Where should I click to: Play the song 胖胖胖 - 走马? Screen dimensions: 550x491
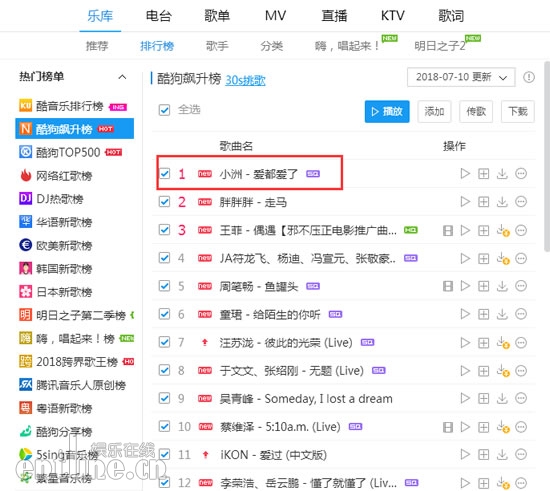click(x=465, y=202)
